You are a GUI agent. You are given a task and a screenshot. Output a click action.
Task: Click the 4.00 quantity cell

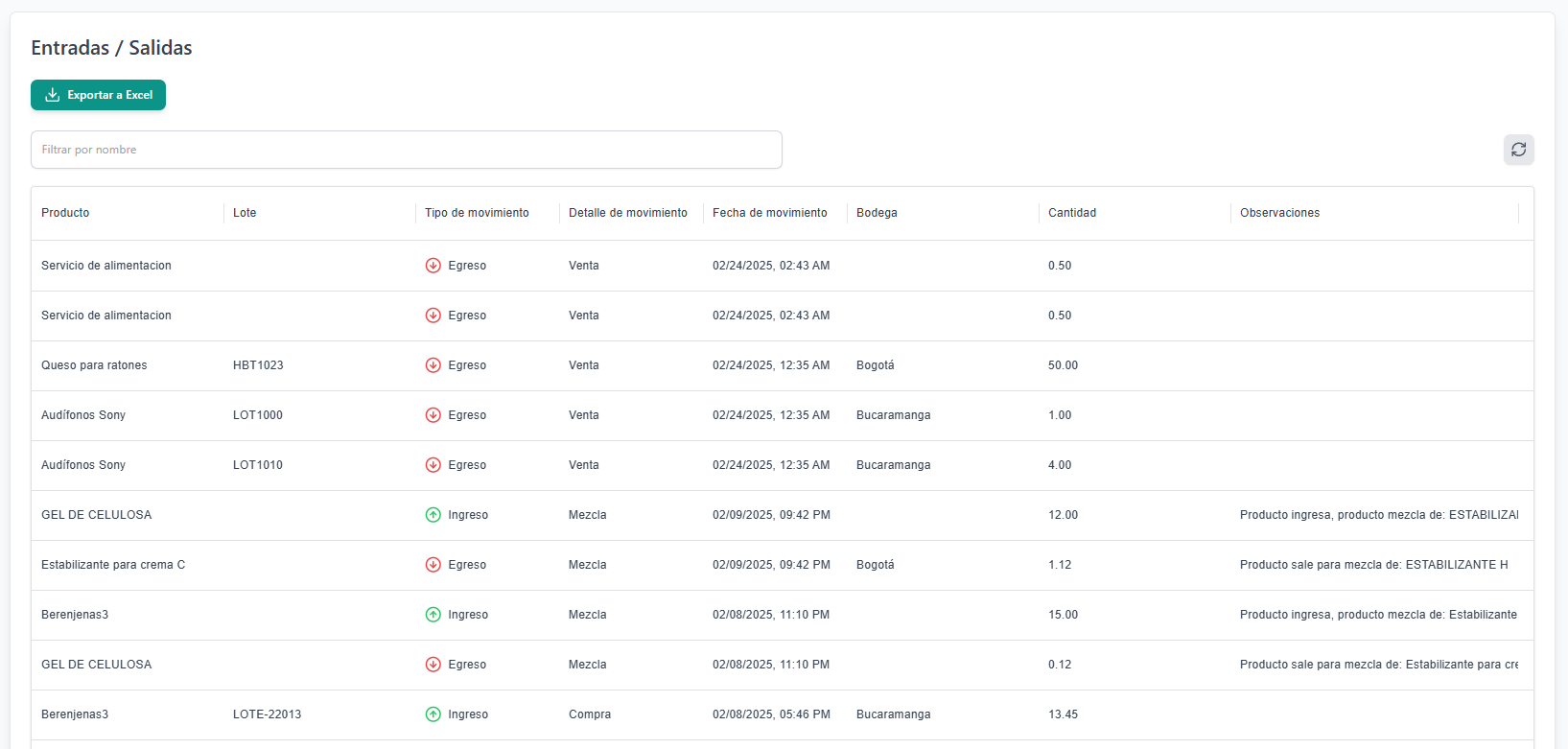pos(1060,465)
